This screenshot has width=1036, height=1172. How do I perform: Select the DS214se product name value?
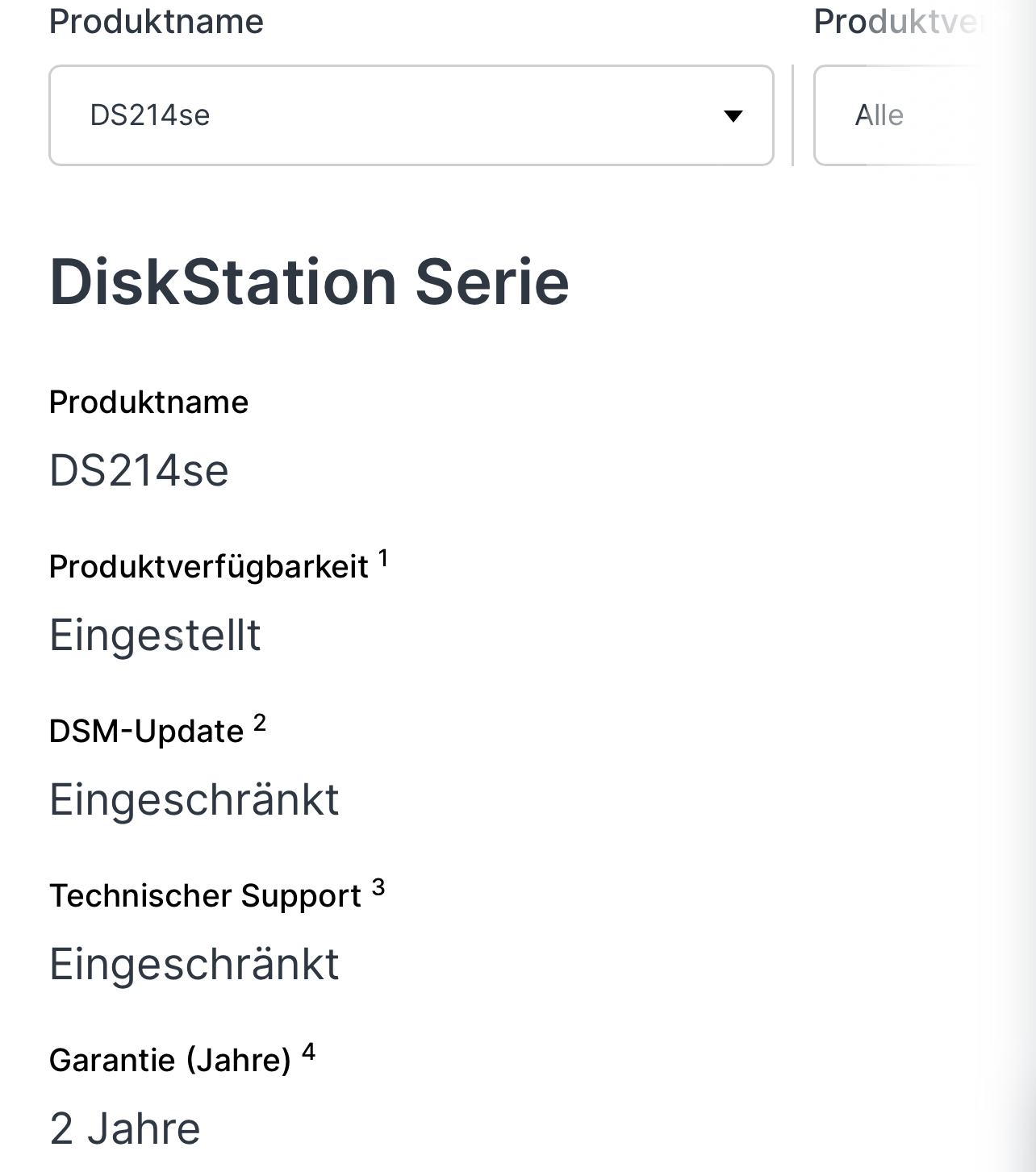tap(139, 470)
